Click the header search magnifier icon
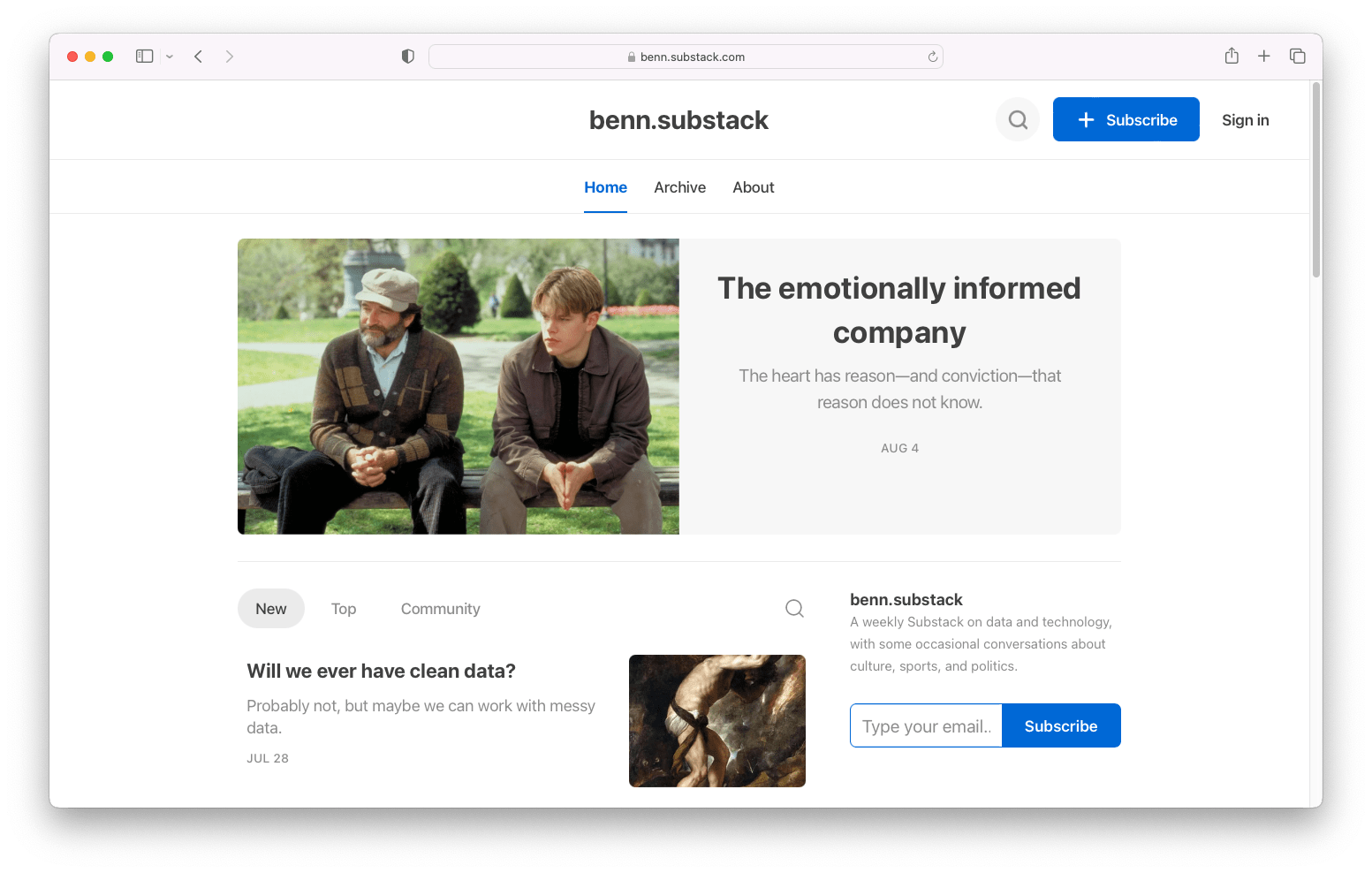The height and width of the screenshot is (873, 1372). (x=1018, y=119)
